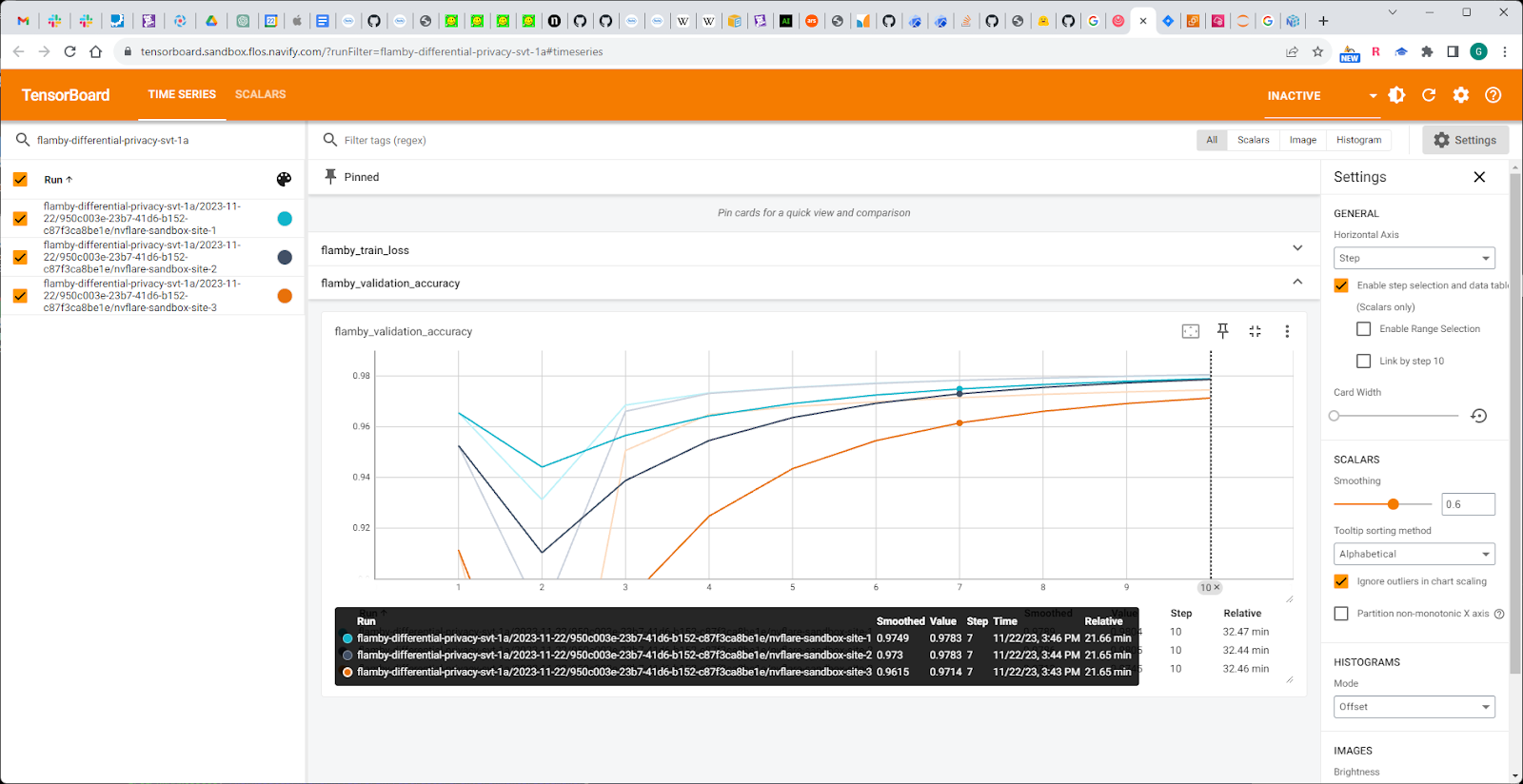Reset card width to default
Image resolution: width=1523 pixels, height=784 pixels.
pos(1478,416)
